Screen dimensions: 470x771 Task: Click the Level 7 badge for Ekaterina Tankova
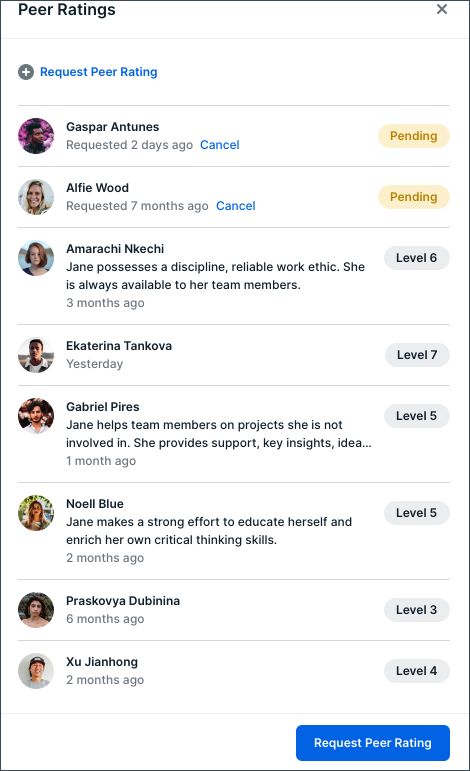click(x=417, y=355)
